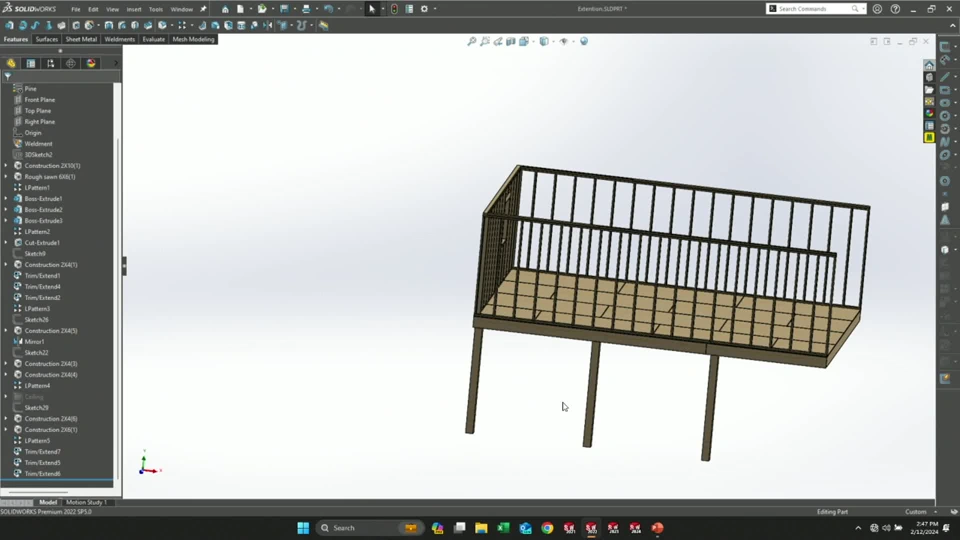The height and width of the screenshot is (540, 960).
Task: Select the Model tab at bottom
Action: [x=48, y=503]
